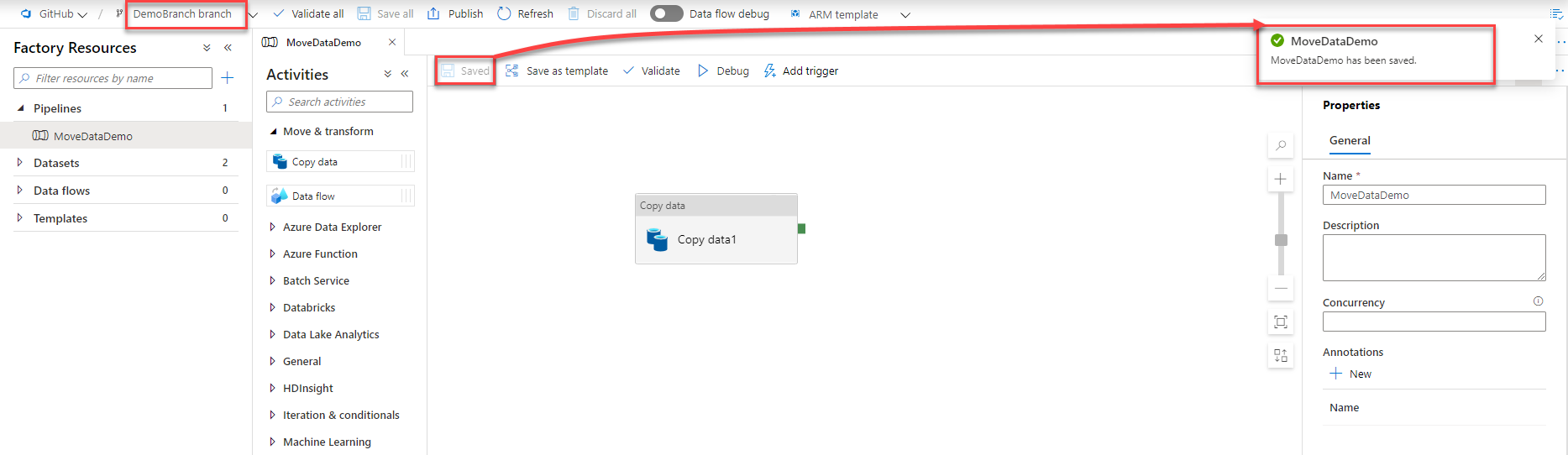Click the zoom to fit canvas icon
This screenshot has height=455, width=1568.
point(1280,322)
